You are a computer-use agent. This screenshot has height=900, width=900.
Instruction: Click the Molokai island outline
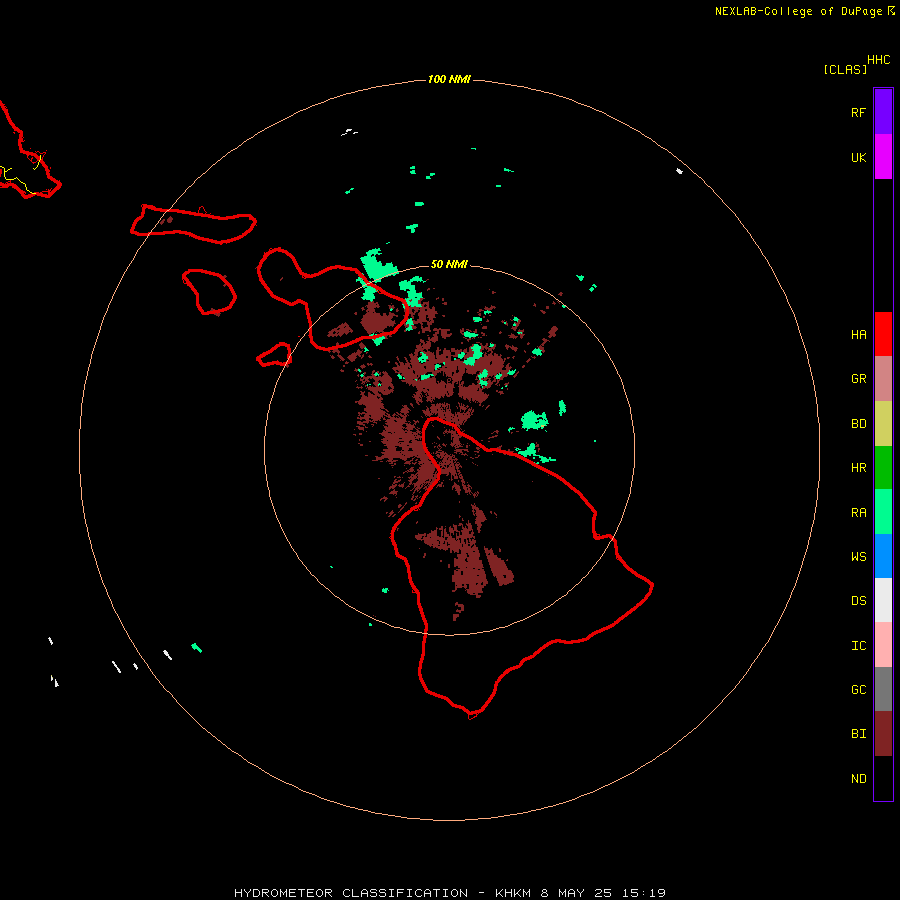[x=193, y=224]
